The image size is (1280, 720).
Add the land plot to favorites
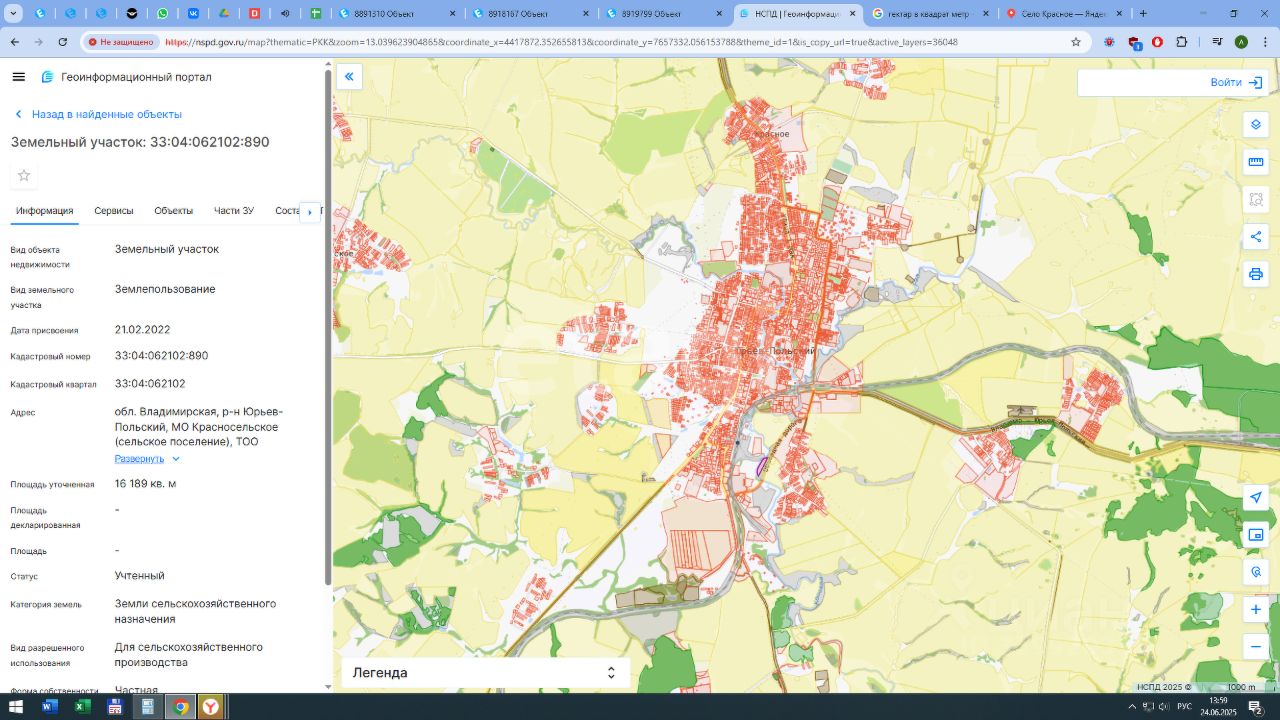[24, 176]
